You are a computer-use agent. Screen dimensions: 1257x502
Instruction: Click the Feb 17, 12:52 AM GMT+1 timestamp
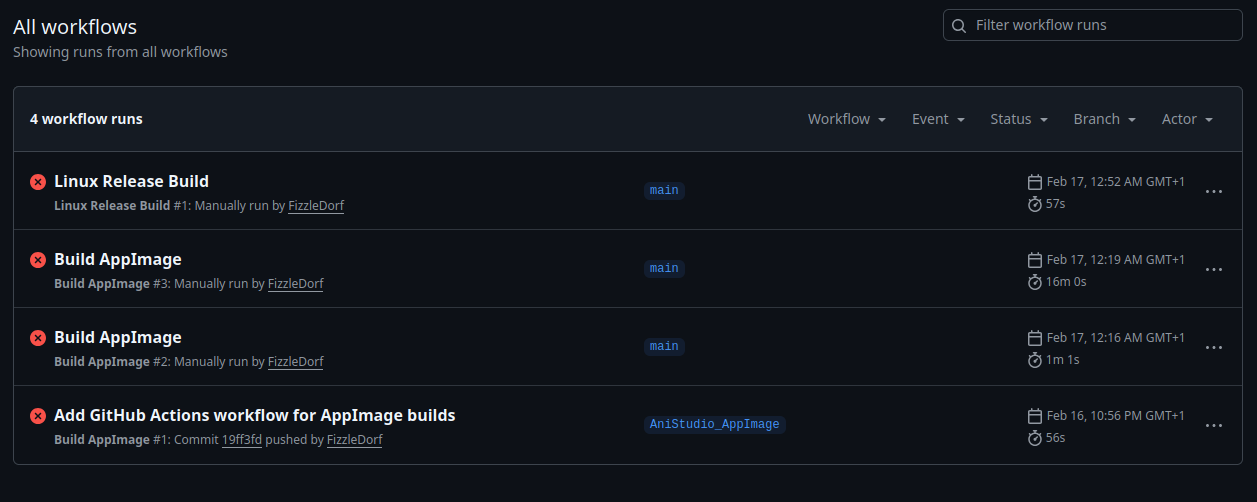click(1115, 182)
